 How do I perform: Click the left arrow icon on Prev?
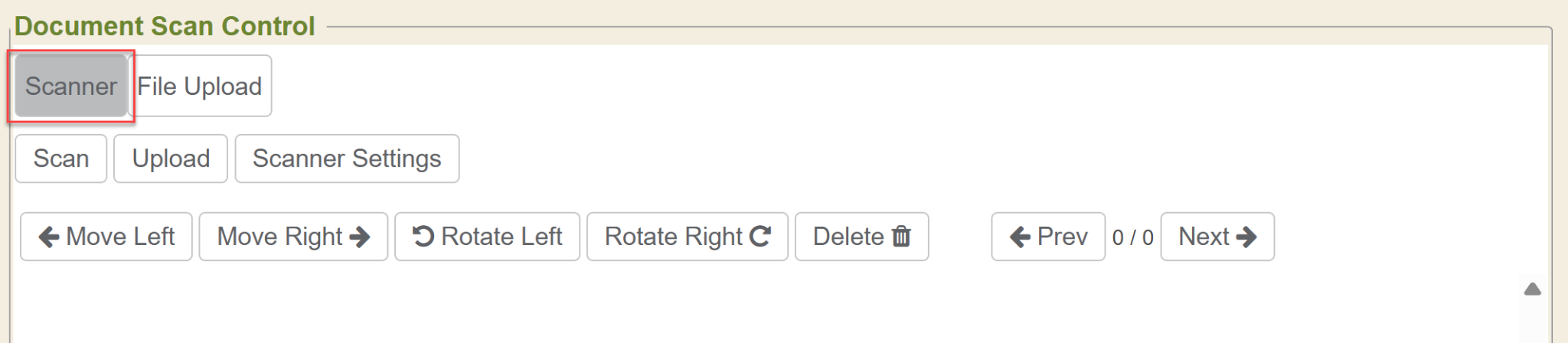click(x=1020, y=237)
